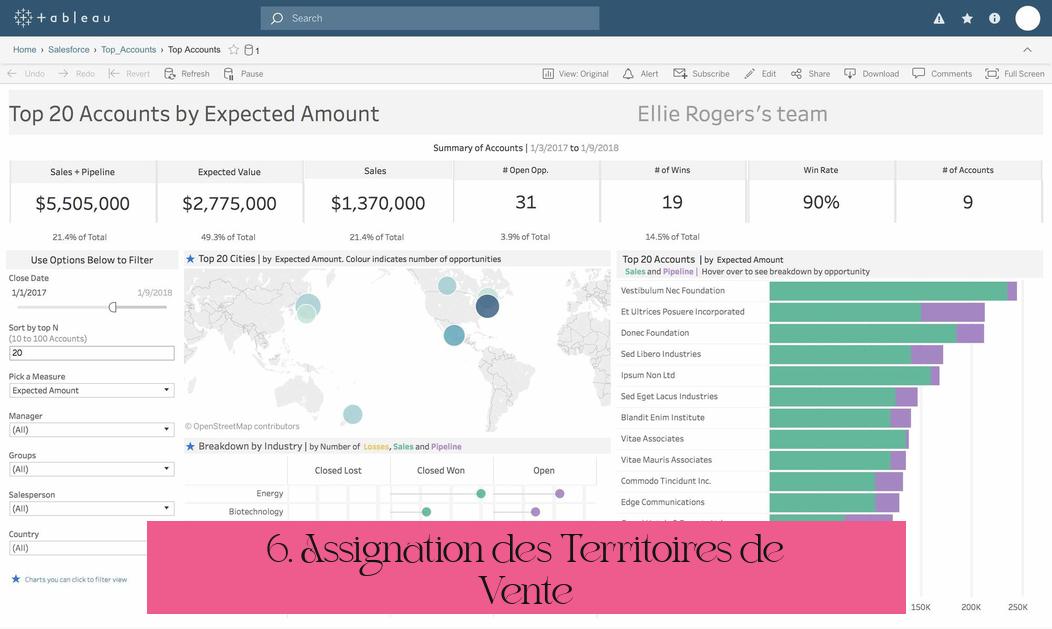Open the info help icon
Viewport: 1052px width, 629px height.
click(x=994, y=19)
